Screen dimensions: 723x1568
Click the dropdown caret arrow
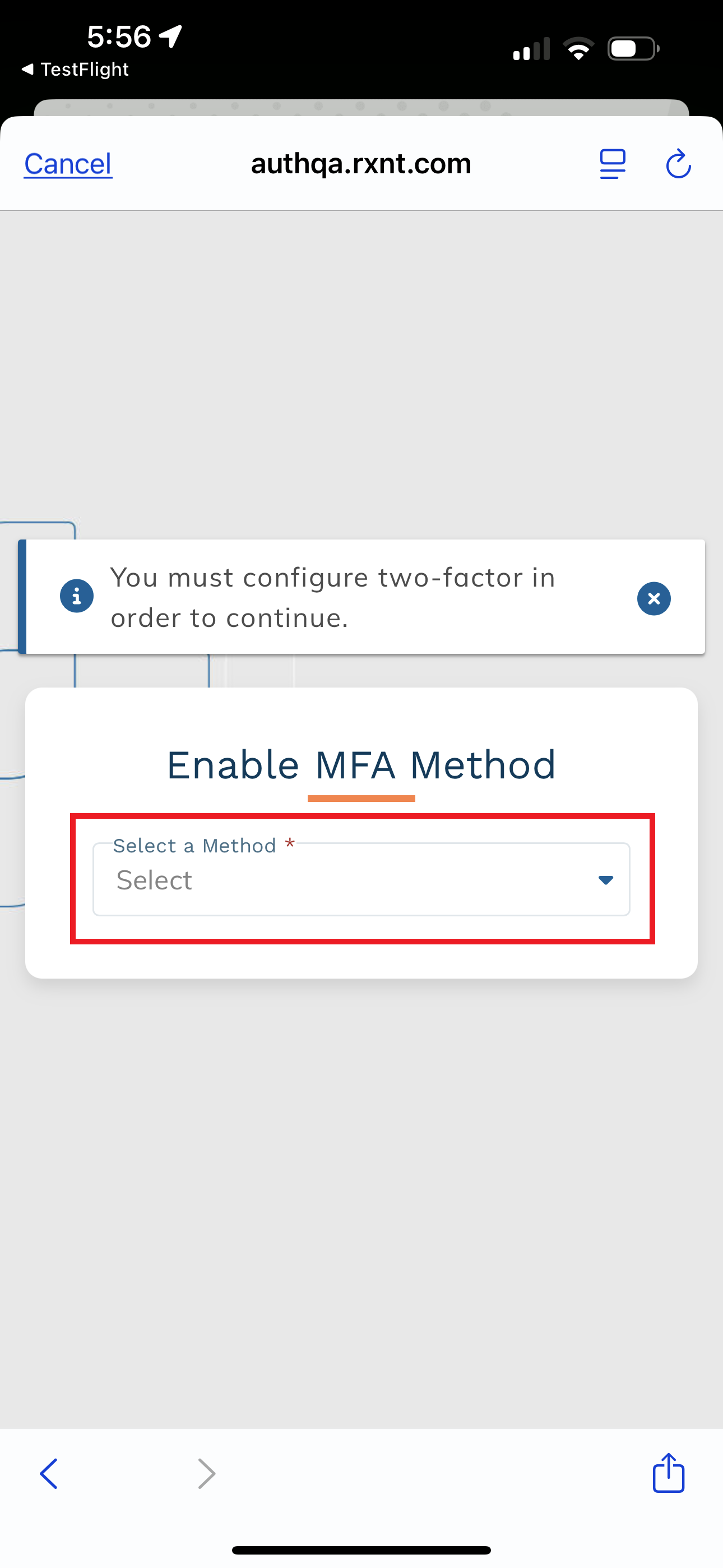(605, 879)
